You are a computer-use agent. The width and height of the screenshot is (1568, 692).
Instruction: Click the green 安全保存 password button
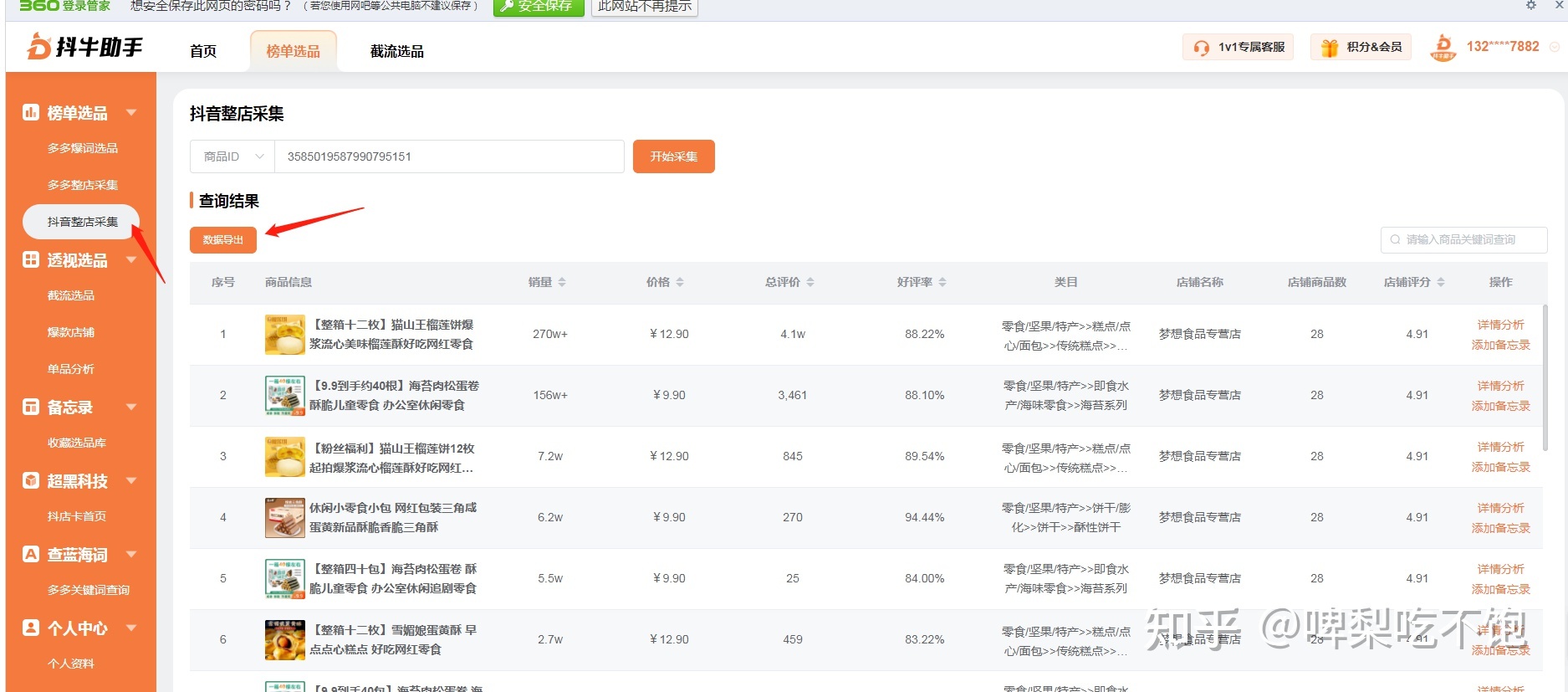[539, 6]
